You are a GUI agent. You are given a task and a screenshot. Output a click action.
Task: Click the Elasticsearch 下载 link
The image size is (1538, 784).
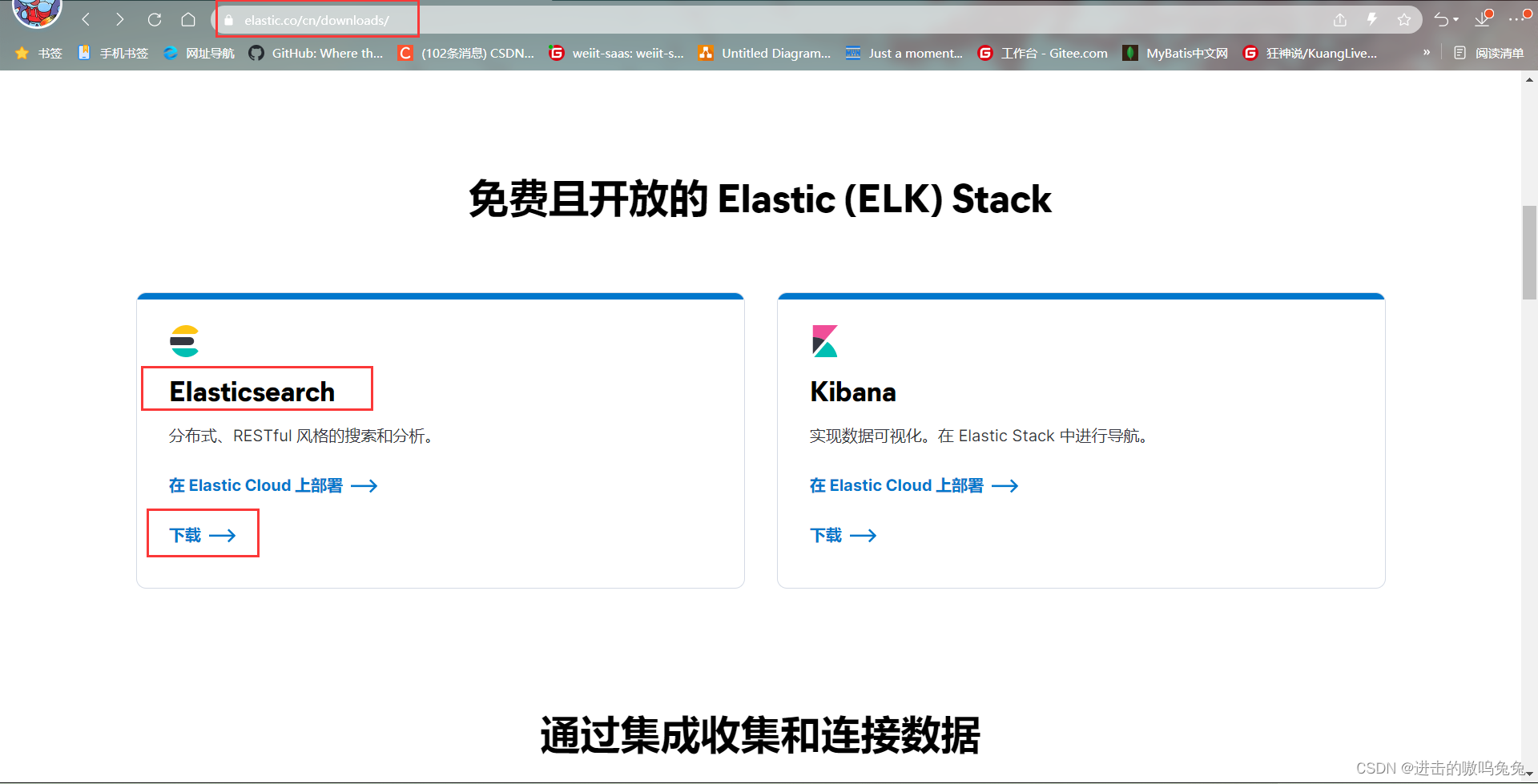tap(202, 535)
